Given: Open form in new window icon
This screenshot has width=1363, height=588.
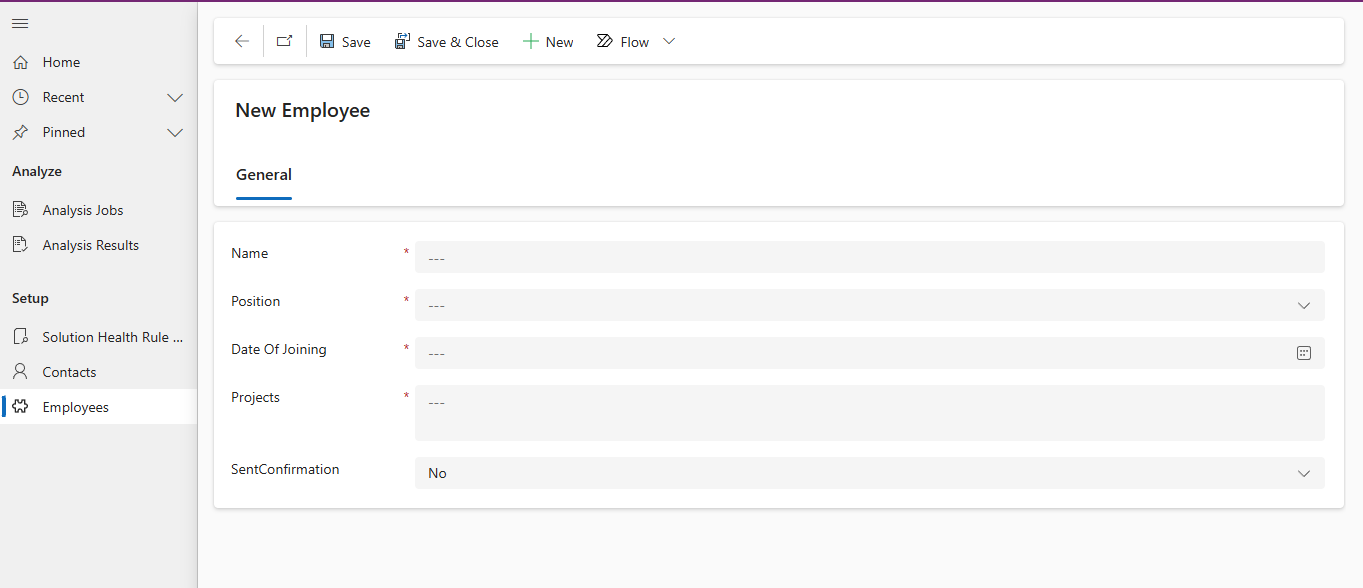Looking at the screenshot, I should 284,41.
